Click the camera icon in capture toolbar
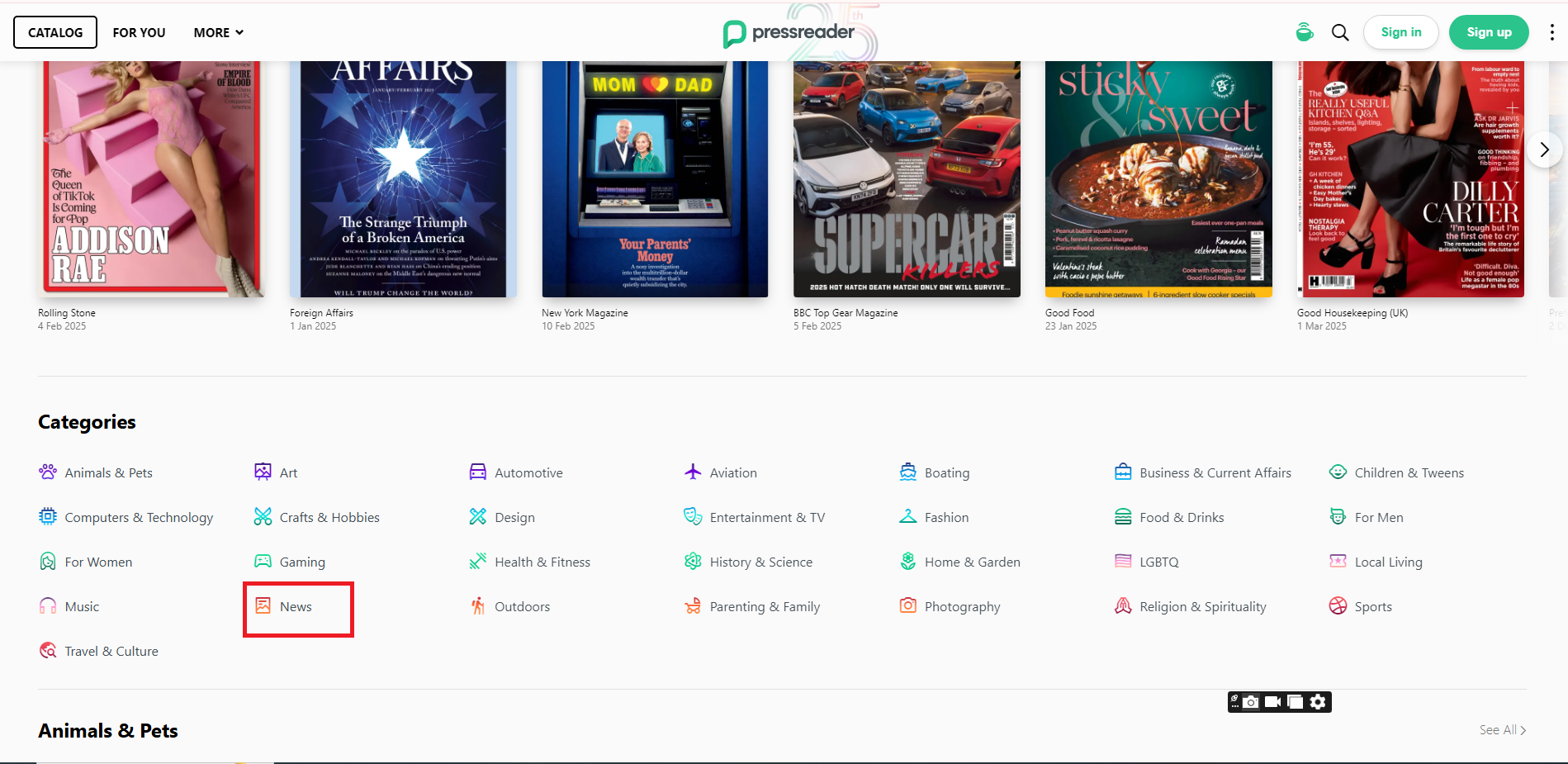The image size is (1568, 764). pos(1251,702)
